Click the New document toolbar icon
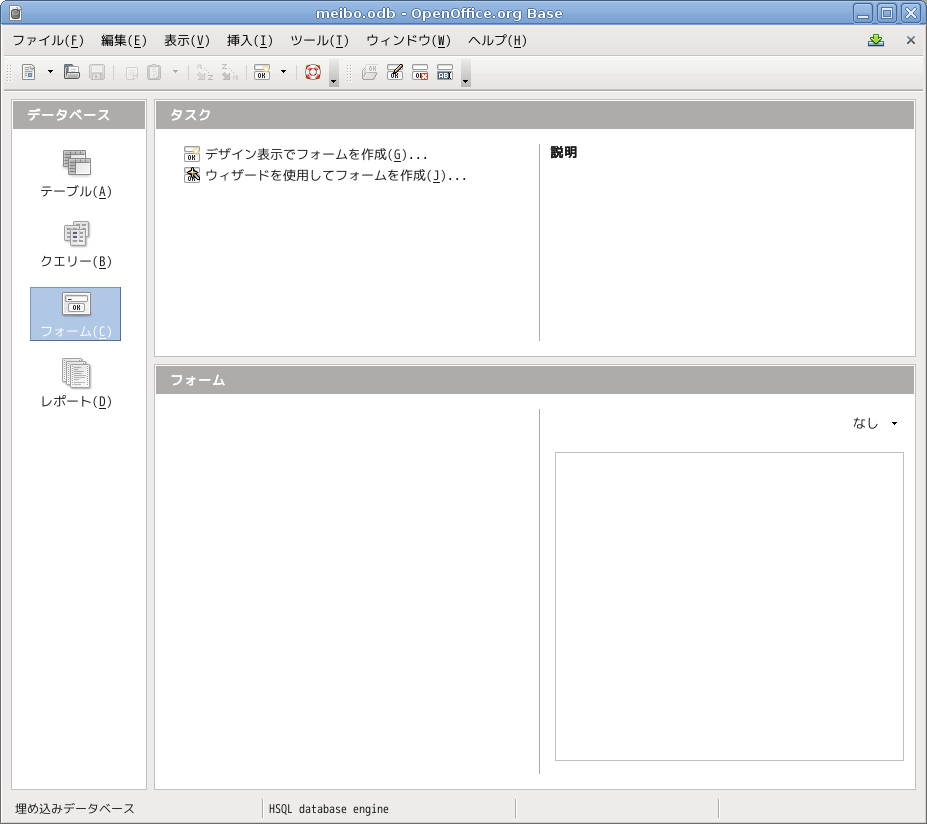The height and width of the screenshot is (824, 927). [x=29, y=72]
